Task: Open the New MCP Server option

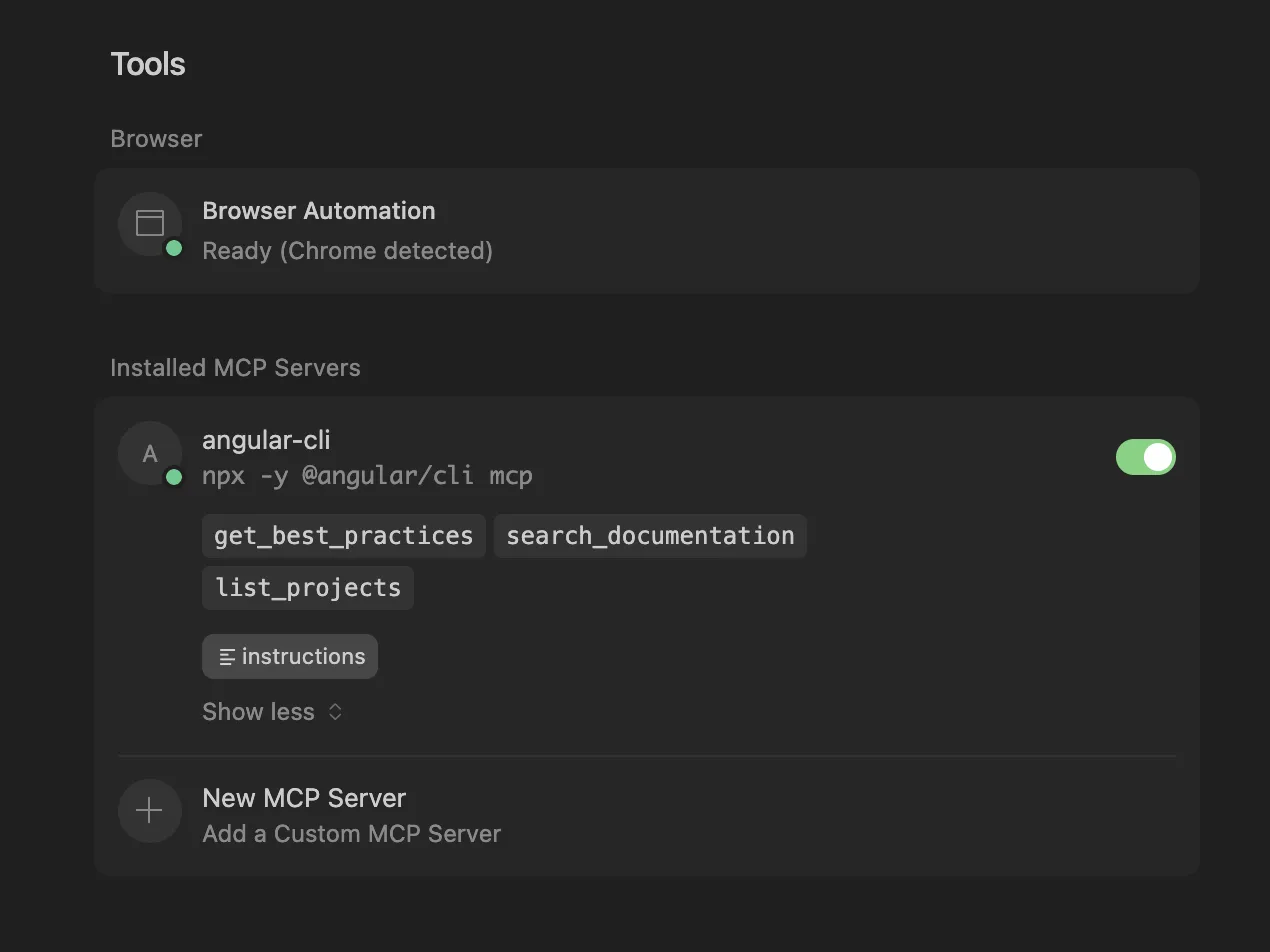Action: (304, 797)
